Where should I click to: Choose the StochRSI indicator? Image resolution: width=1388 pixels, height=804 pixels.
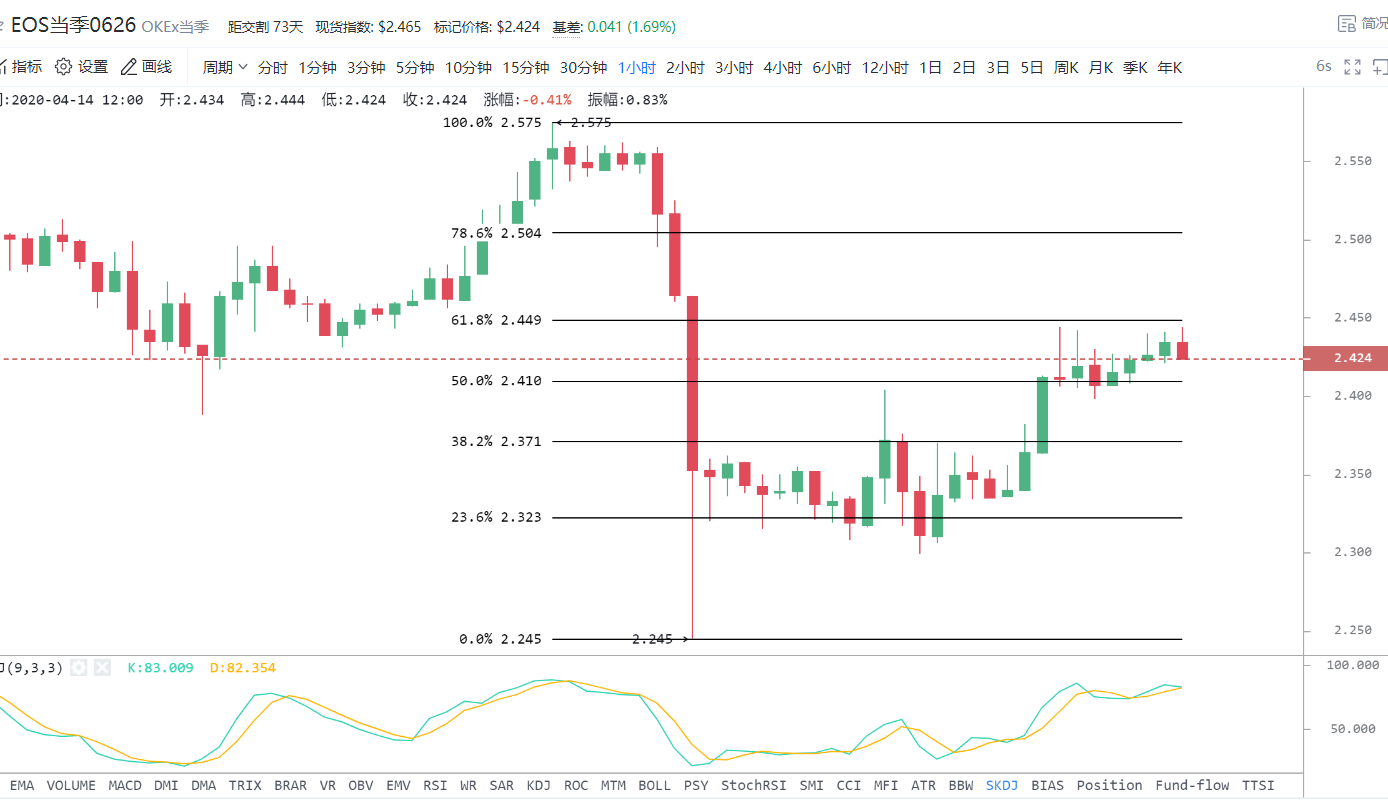click(x=754, y=785)
